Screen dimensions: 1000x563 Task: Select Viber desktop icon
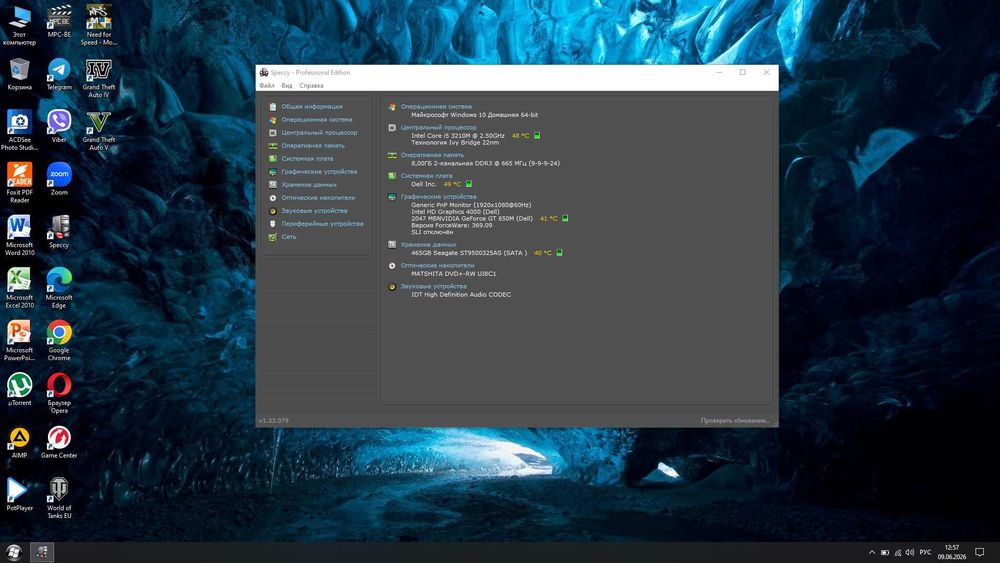[59, 126]
